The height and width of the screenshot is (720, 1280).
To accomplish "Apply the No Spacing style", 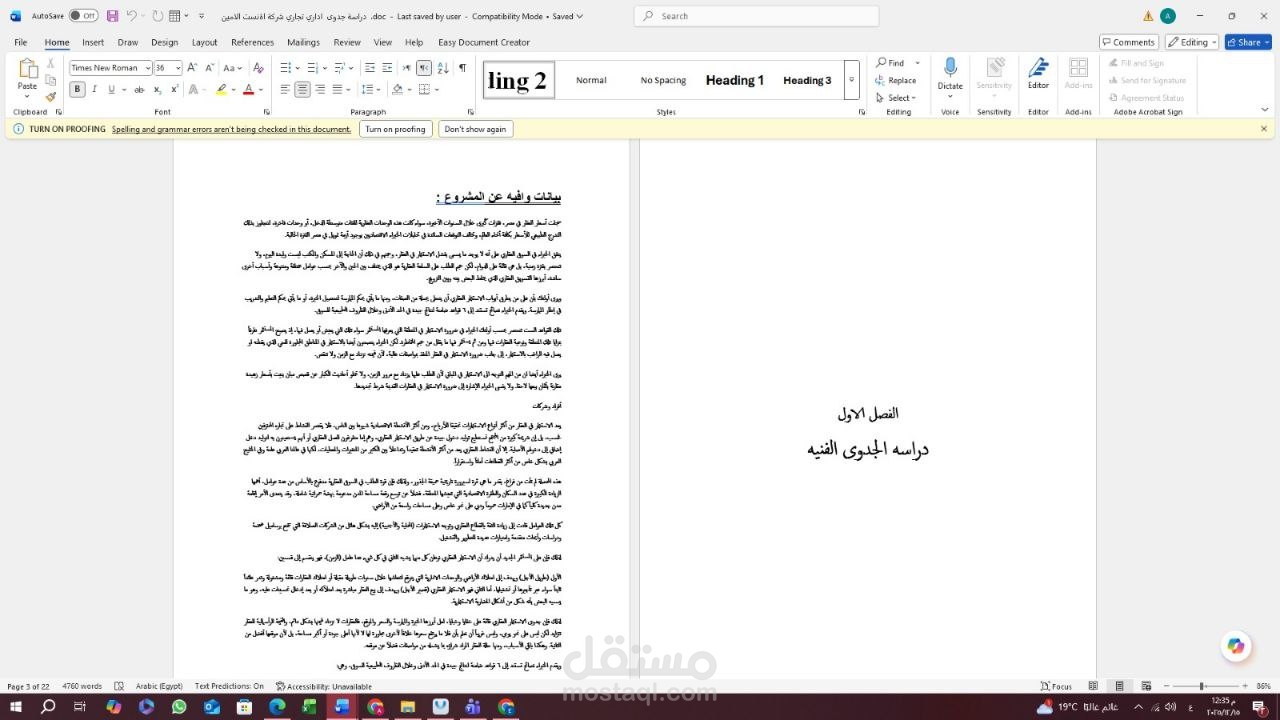I will [x=663, y=80].
